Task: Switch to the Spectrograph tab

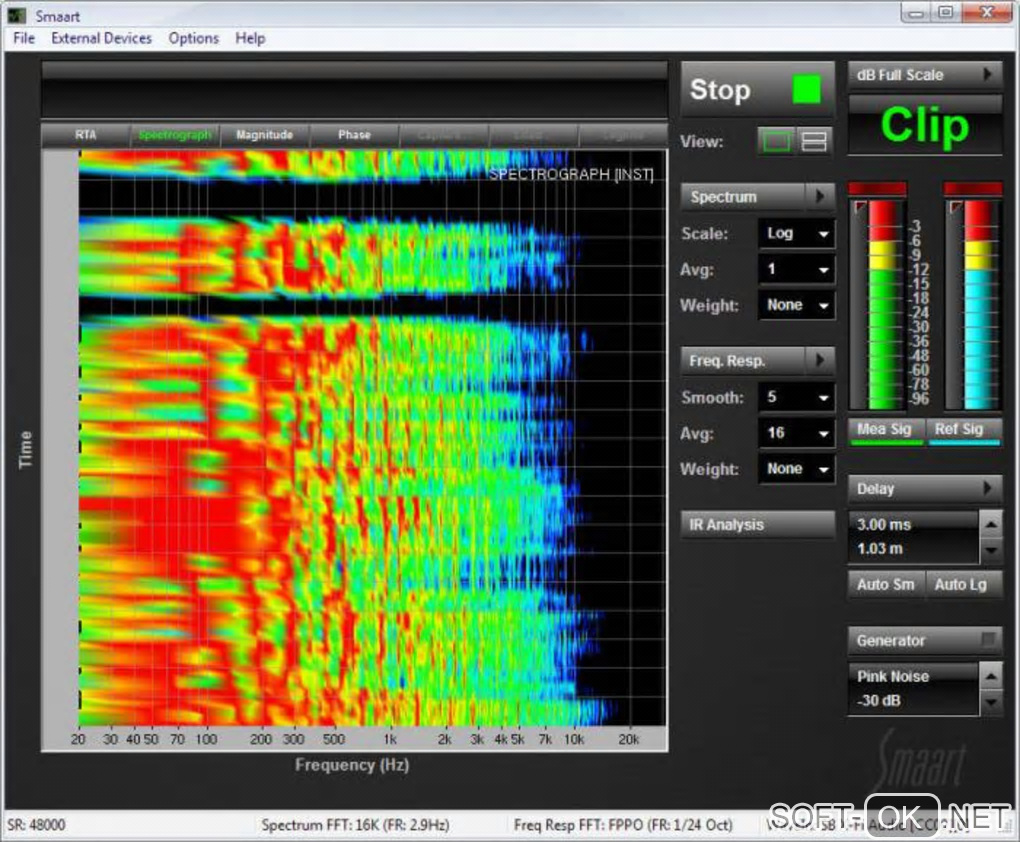Action: [x=175, y=135]
